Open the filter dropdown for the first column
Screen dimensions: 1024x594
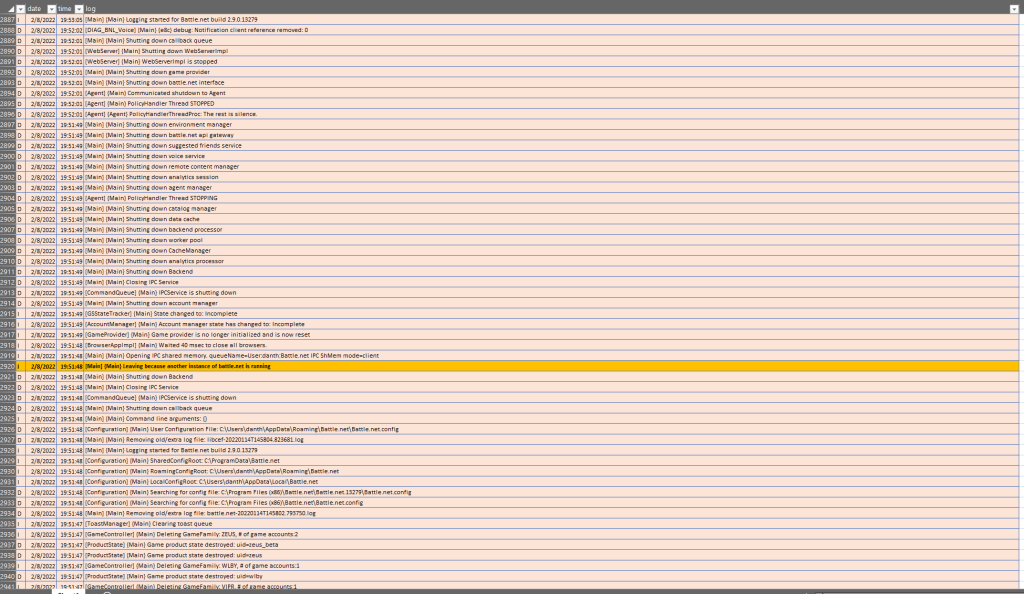point(21,8)
